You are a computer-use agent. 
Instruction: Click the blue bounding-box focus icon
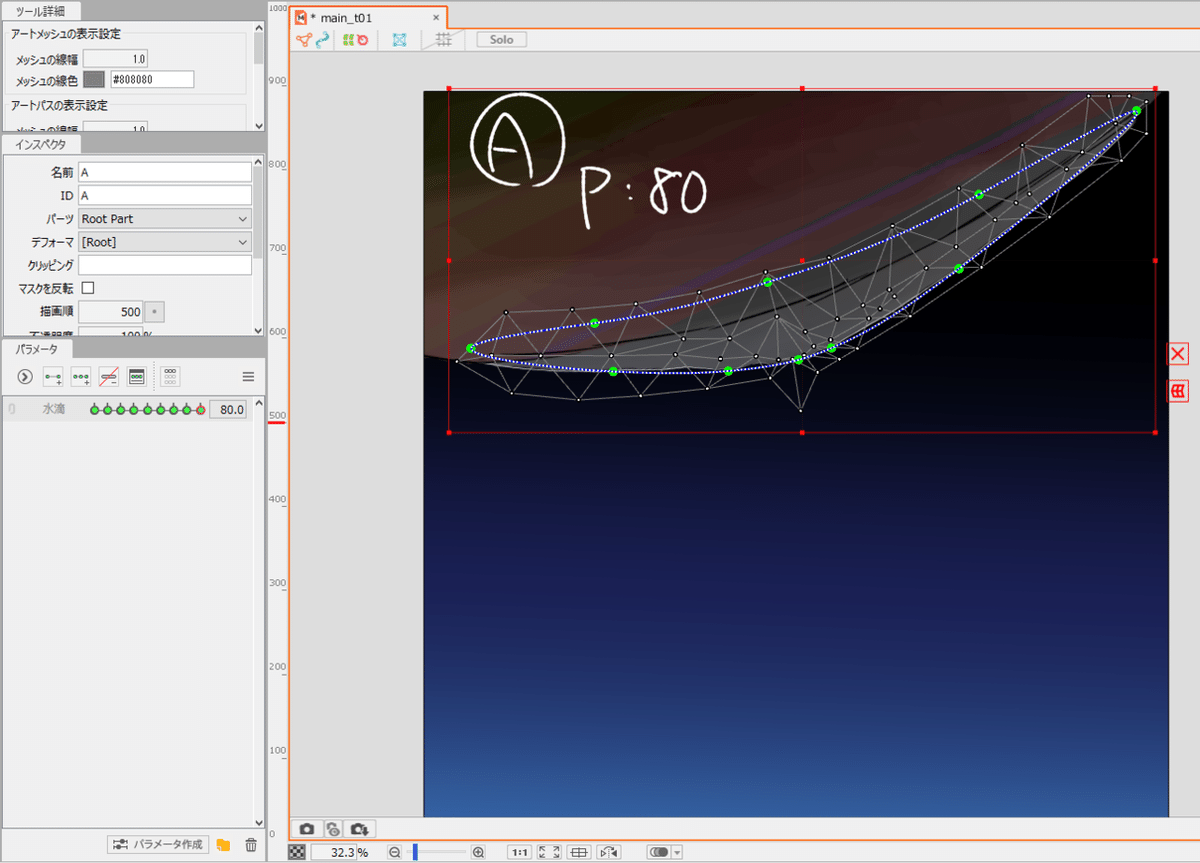click(x=400, y=40)
